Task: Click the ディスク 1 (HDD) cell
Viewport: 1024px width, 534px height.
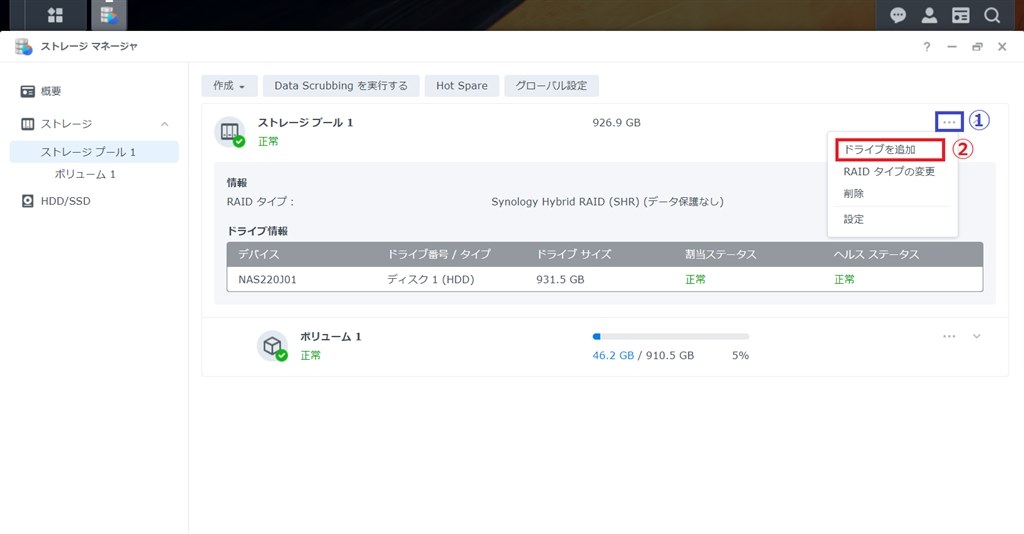Action: [x=430, y=279]
